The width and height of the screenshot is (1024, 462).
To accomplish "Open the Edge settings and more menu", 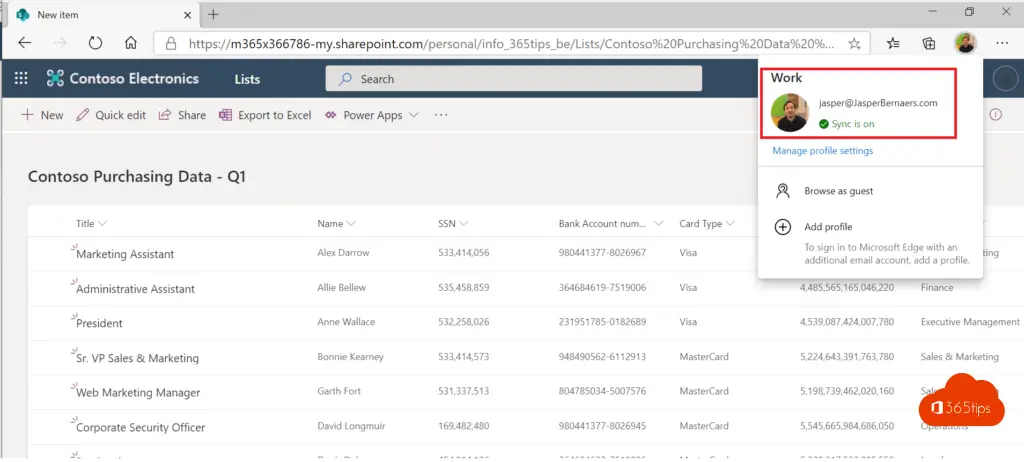I will (1000, 43).
